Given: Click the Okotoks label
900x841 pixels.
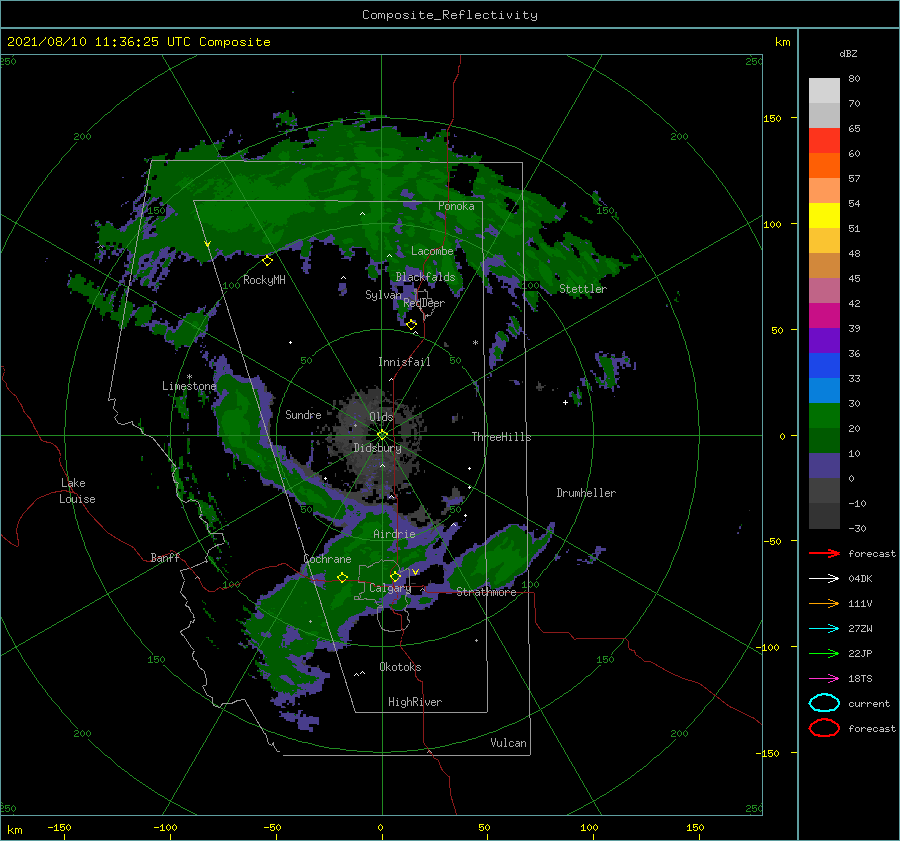Looking at the screenshot, I should coord(400,667).
